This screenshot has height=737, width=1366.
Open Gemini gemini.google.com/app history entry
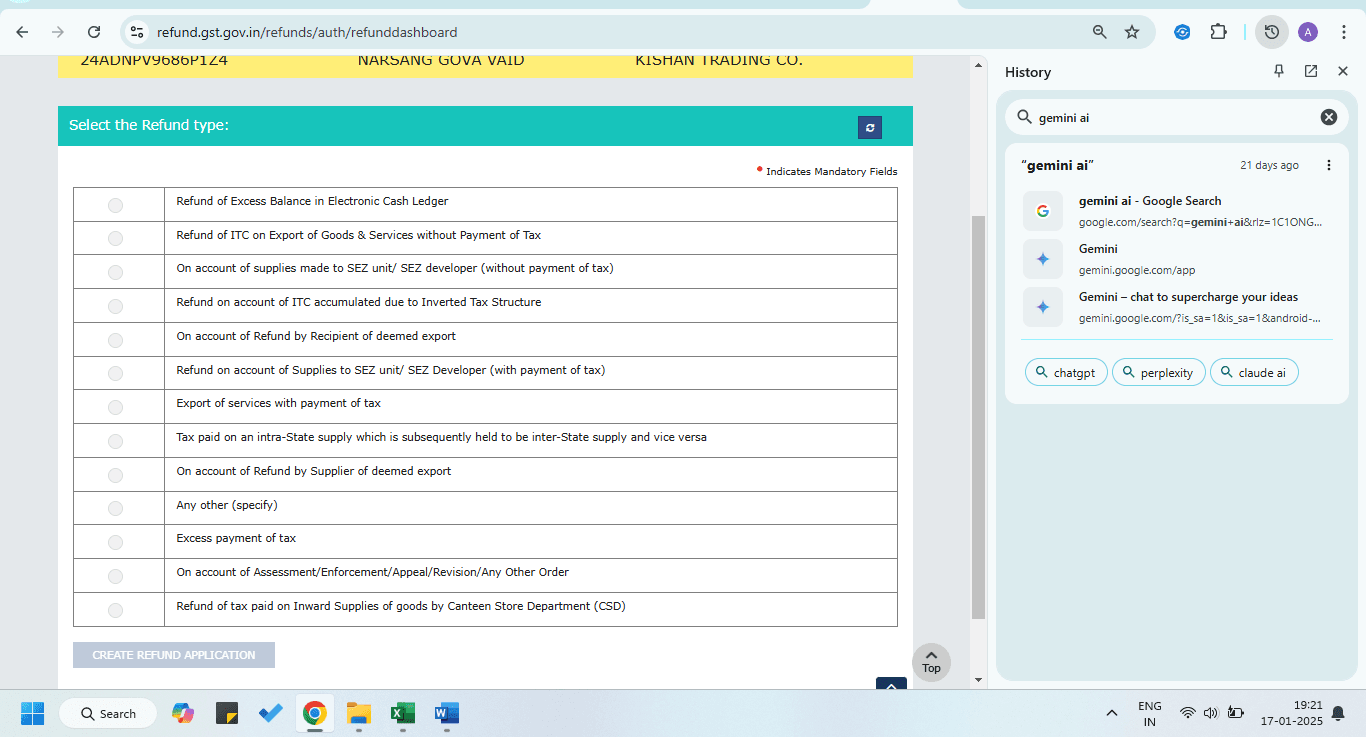[x=1176, y=259]
